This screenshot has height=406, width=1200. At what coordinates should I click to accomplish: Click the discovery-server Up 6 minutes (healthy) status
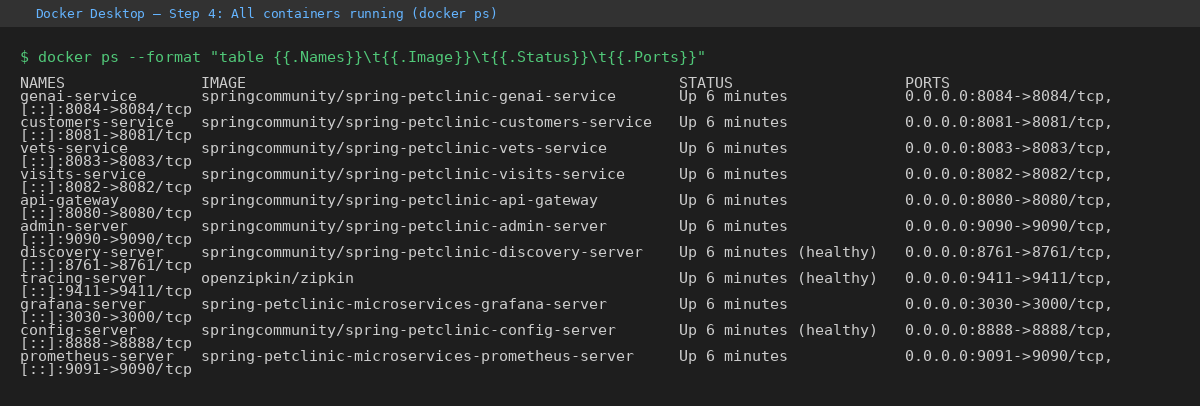[778, 252]
